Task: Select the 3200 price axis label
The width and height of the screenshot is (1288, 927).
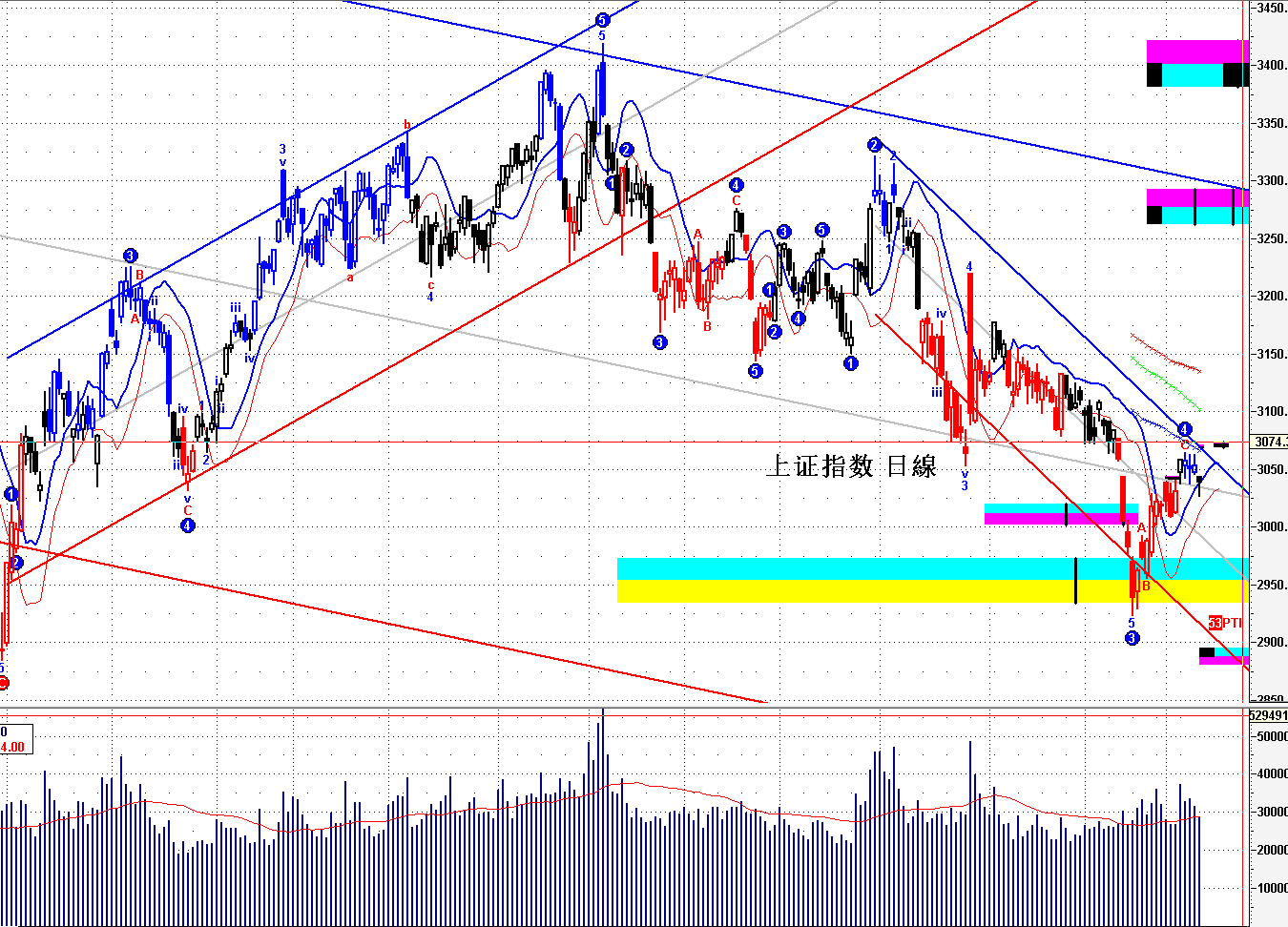Action: pyautogui.click(x=1270, y=296)
